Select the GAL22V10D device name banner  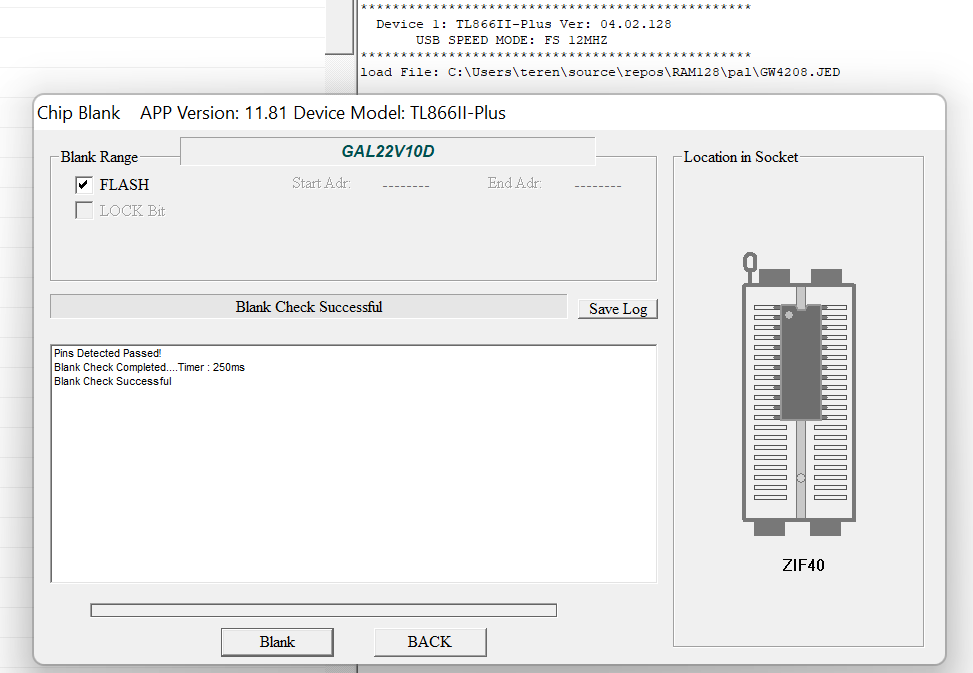coord(388,152)
